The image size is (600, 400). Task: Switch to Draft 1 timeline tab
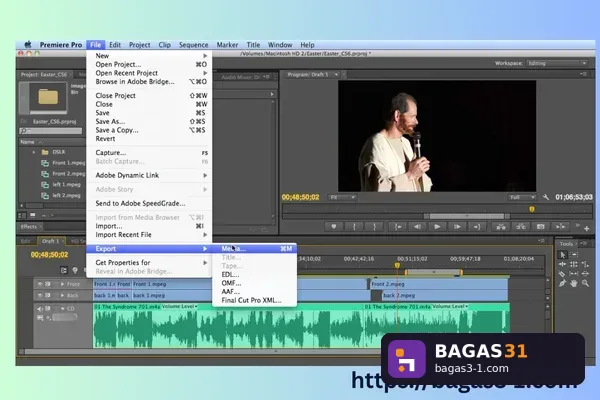51,241
